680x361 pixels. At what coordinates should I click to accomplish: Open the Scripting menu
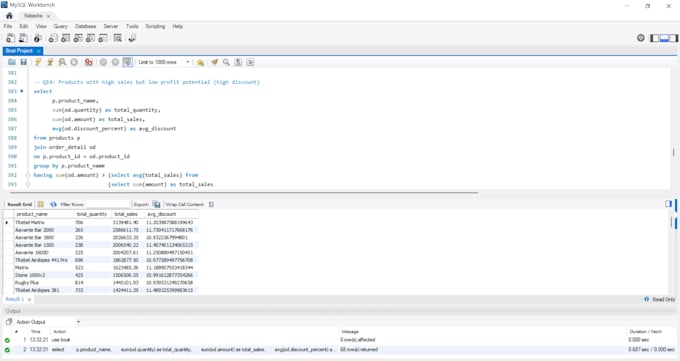(x=155, y=26)
